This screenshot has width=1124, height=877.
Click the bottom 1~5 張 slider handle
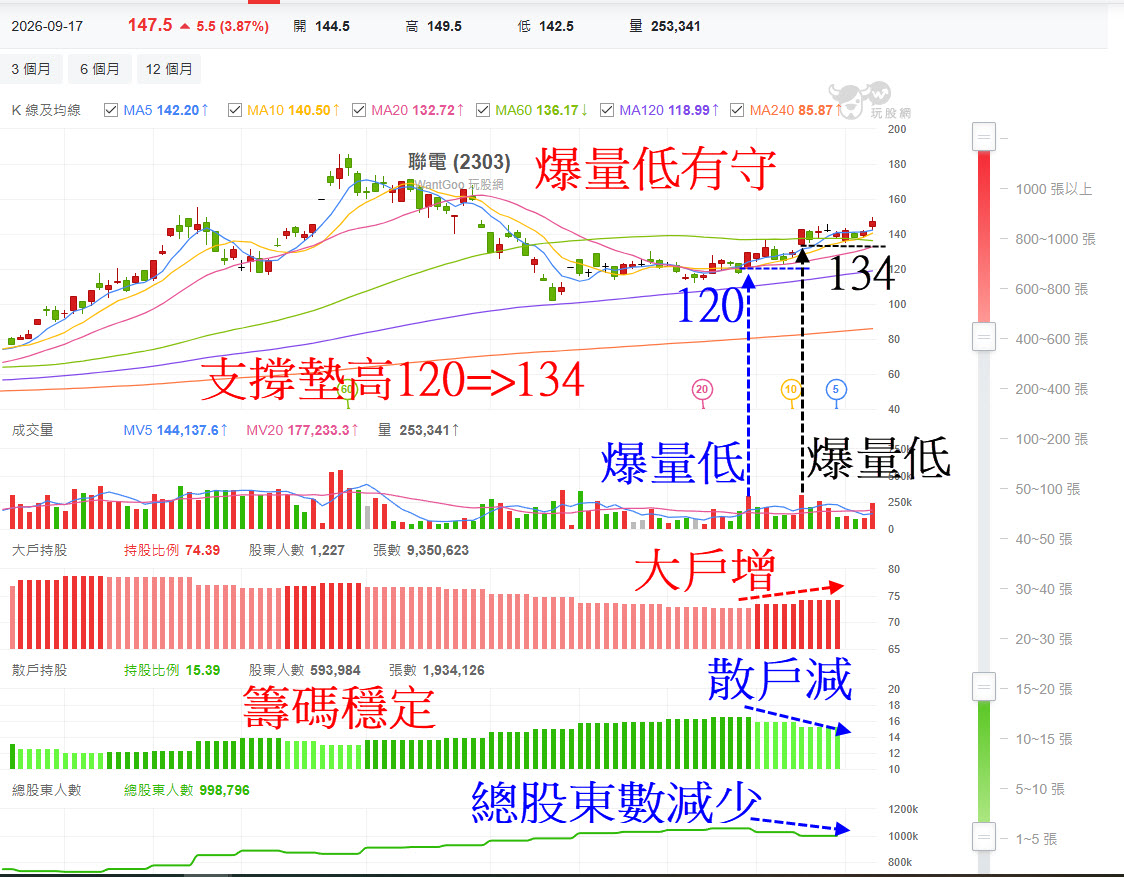click(x=984, y=837)
